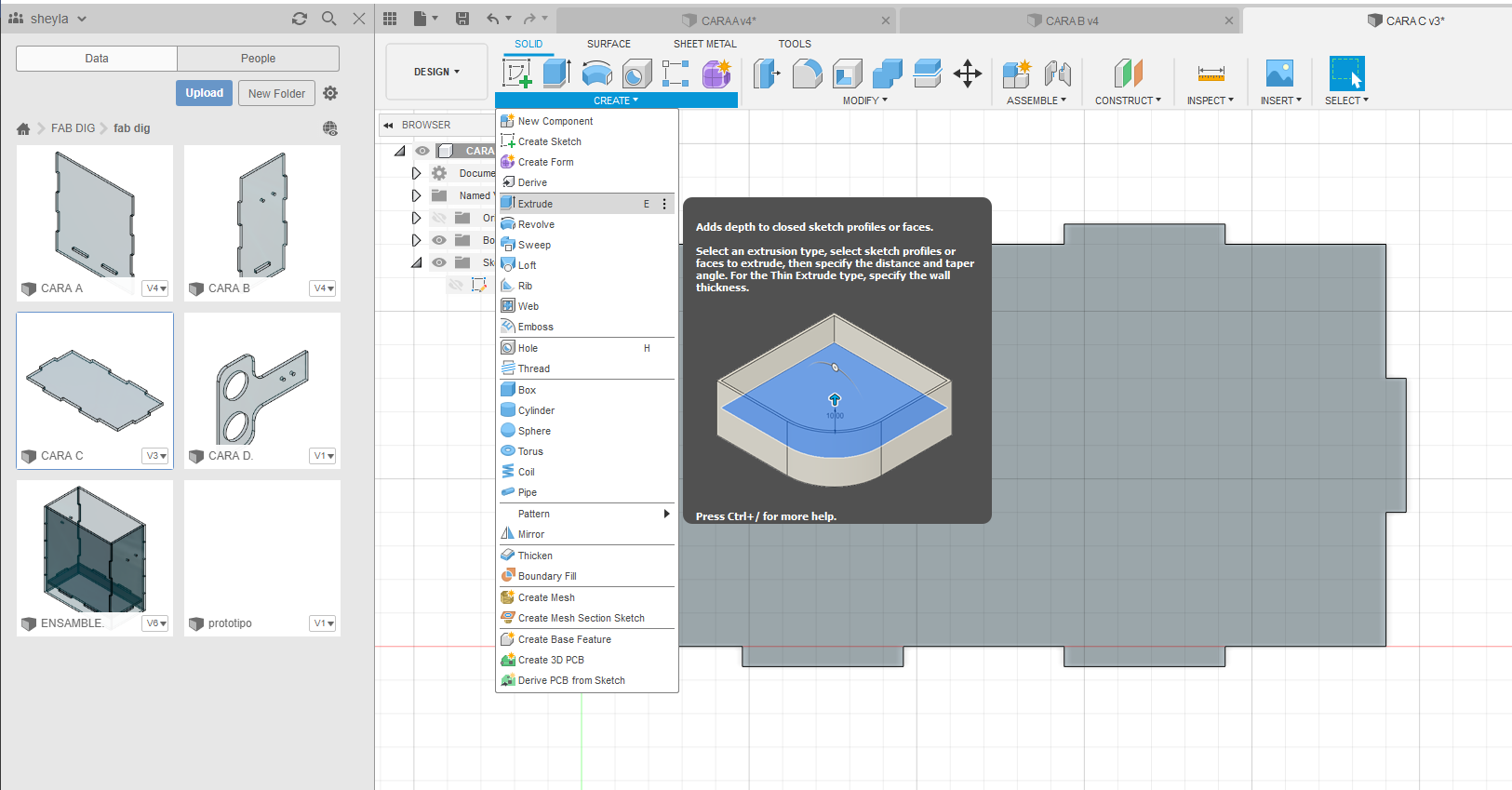Expand the Document Settings tree node
Viewport: 1512px width, 790px height.
click(416, 173)
